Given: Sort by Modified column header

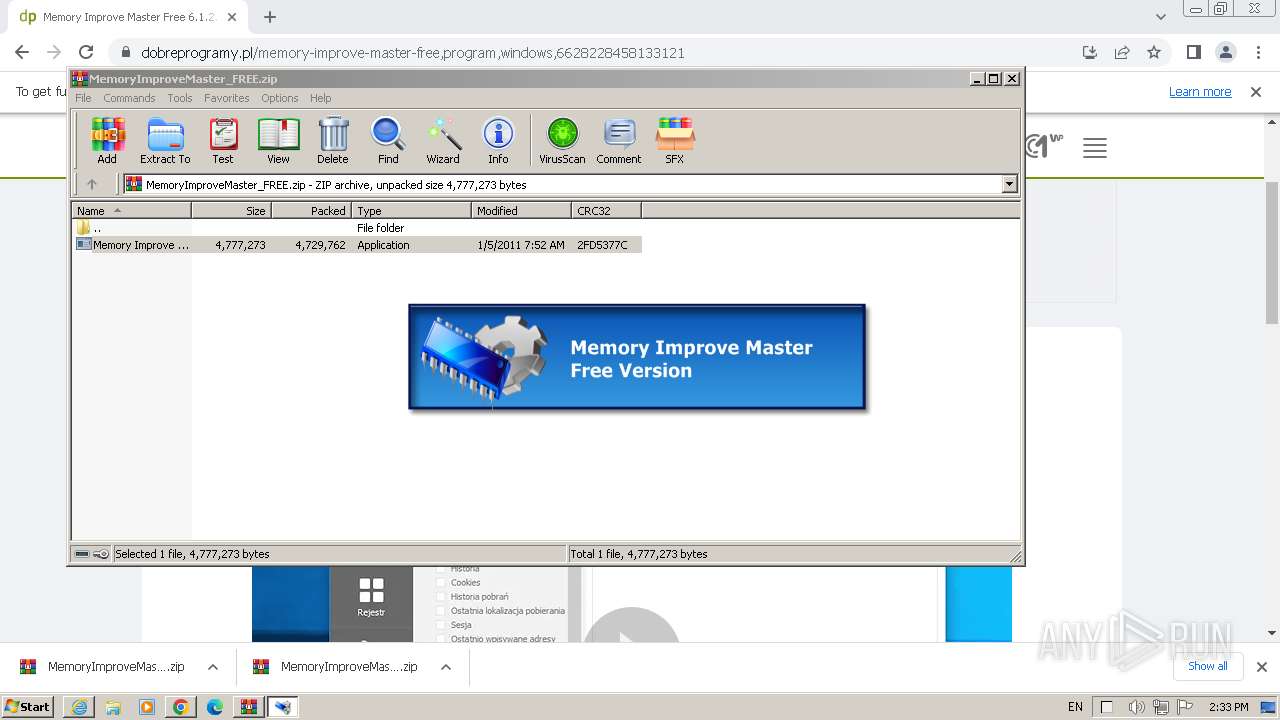Looking at the screenshot, I should point(521,211).
